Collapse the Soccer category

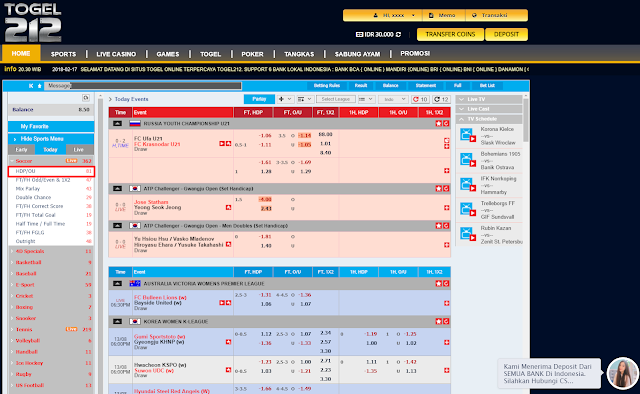[51, 161]
